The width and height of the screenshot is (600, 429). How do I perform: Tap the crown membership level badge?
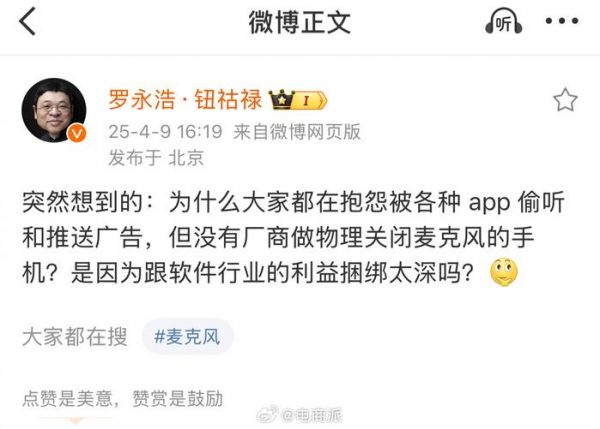point(298,100)
